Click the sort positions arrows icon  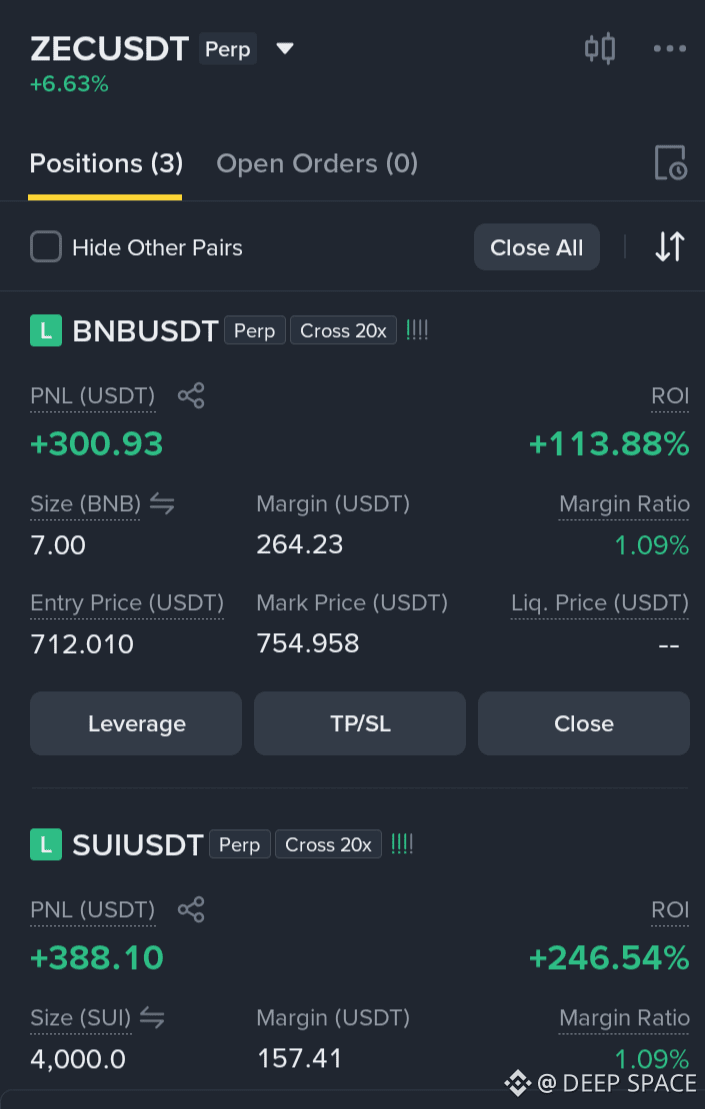point(669,247)
